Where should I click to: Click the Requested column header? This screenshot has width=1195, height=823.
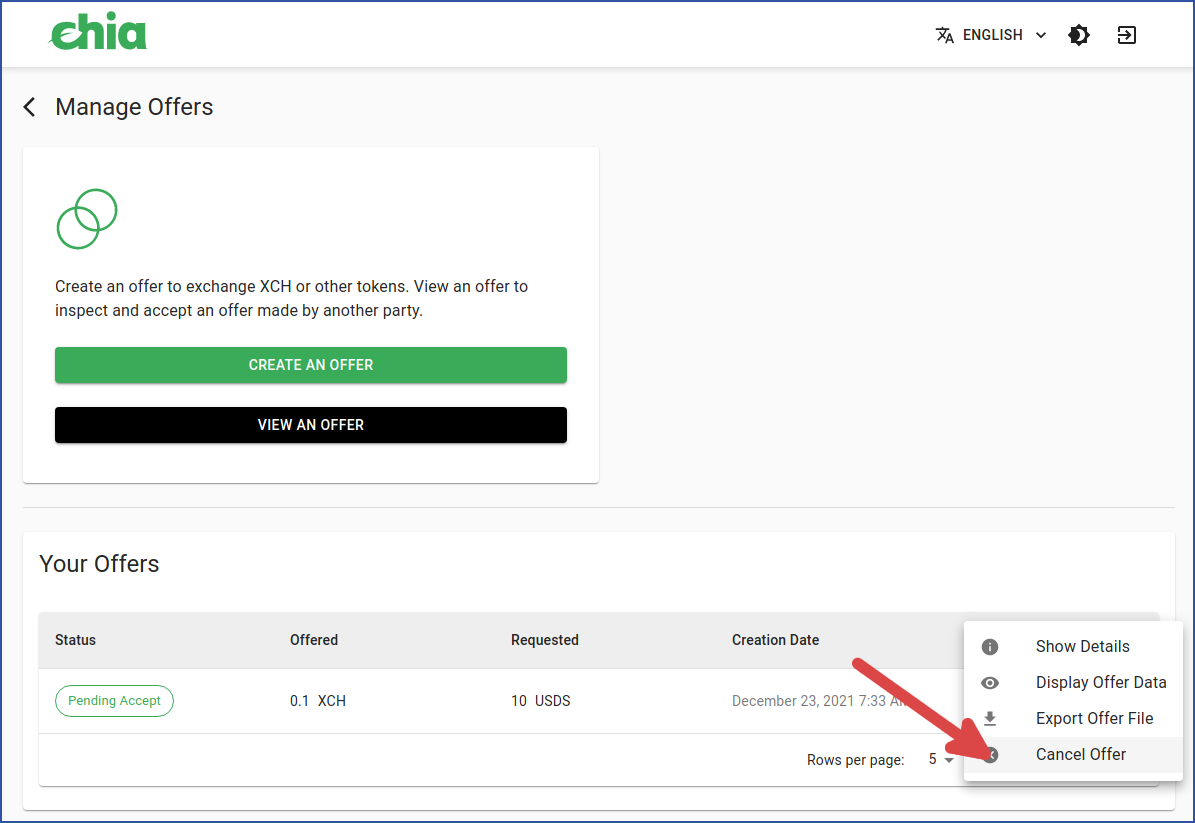545,640
